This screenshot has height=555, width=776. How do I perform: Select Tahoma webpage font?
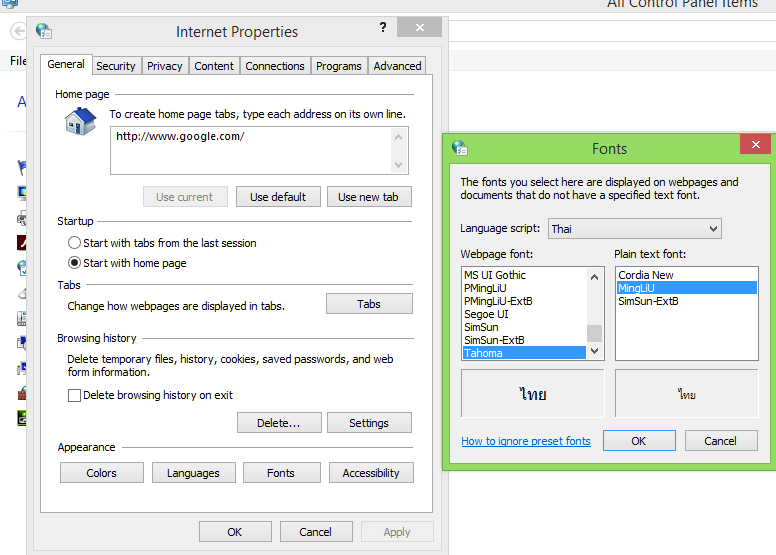click(524, 353)
